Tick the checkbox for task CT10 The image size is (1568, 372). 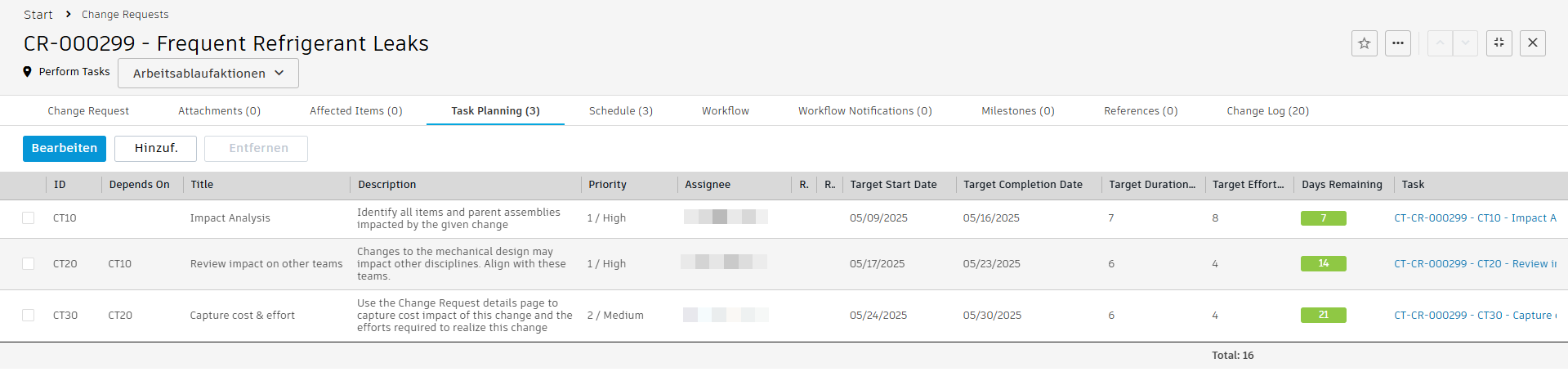click(29, 218)
